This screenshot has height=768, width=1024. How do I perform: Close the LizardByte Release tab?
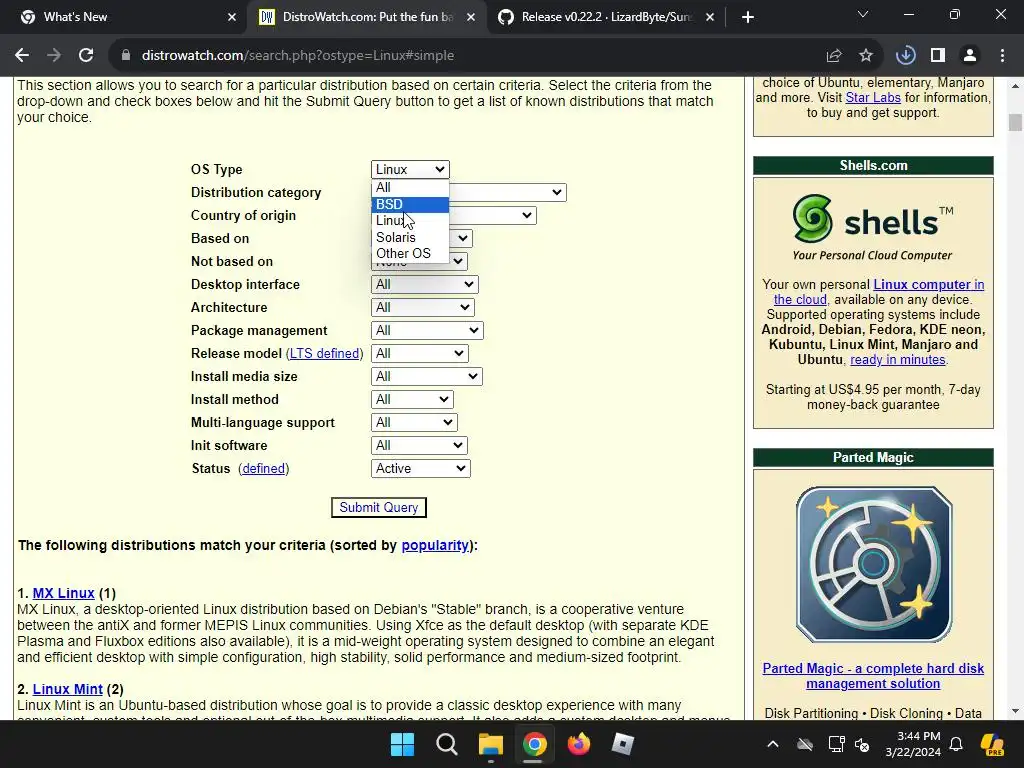710,17
